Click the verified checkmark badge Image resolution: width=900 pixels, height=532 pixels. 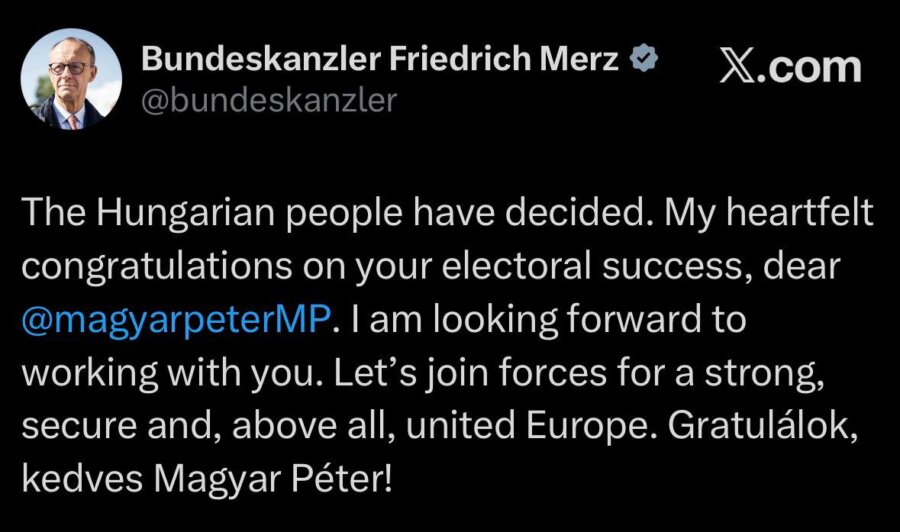point(642,61)
